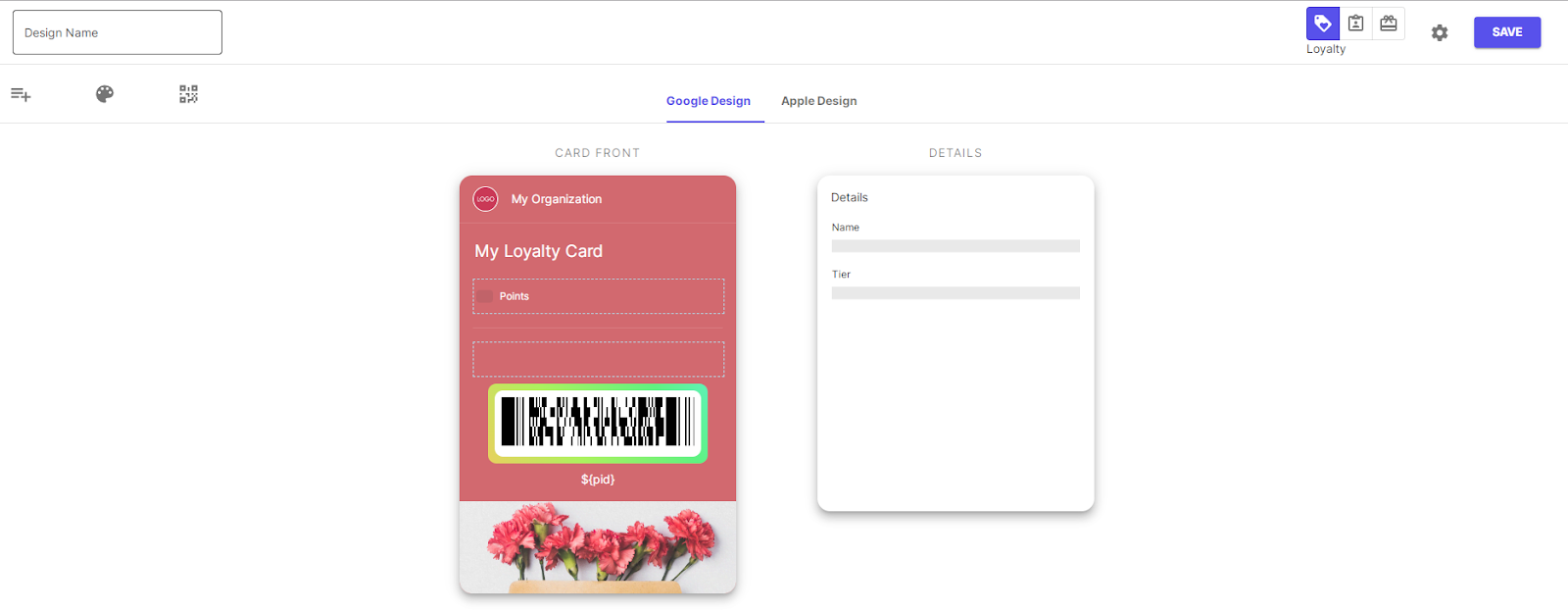Image resolution: width=1568 pixels, height=612 pixels.
Task: Click the CARD FRONT label
Action: click(x=597, y=153)
